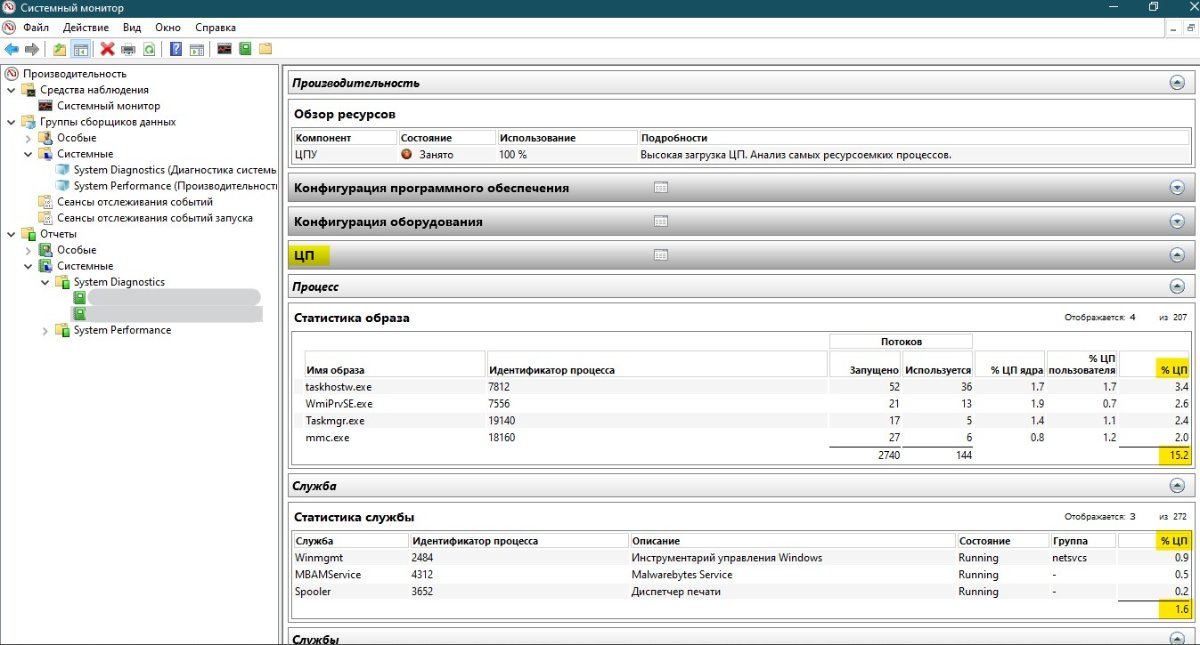Image resolution: width=1200 pixels, height=645 pixels.
Task: Open the Справка menu
Action: click(215, 27)
